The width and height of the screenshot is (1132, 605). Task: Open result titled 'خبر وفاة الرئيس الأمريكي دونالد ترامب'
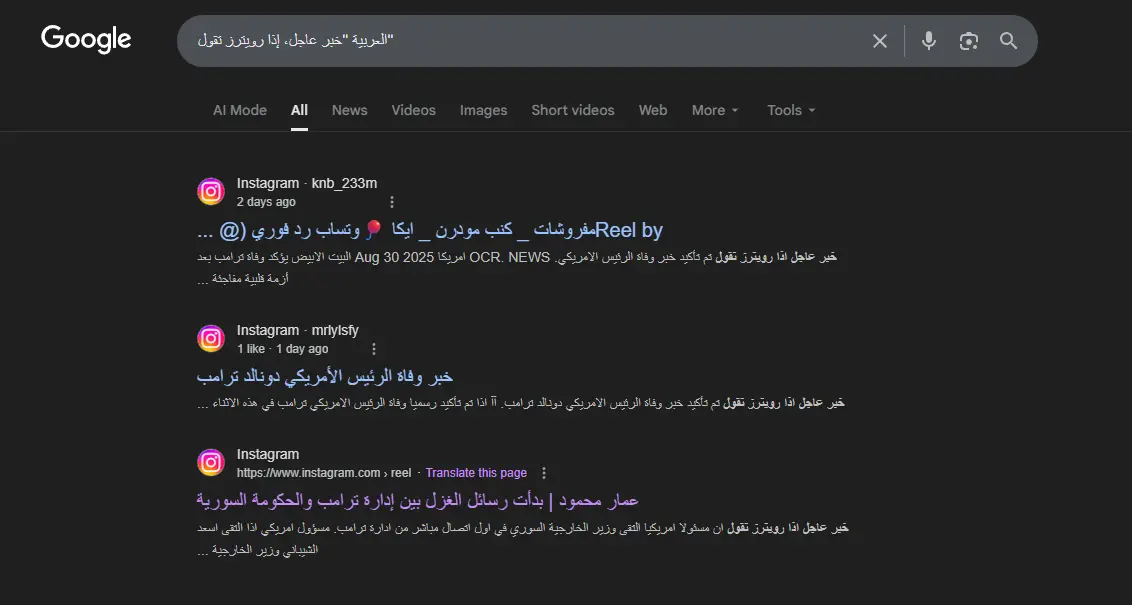tap(325, 376)
